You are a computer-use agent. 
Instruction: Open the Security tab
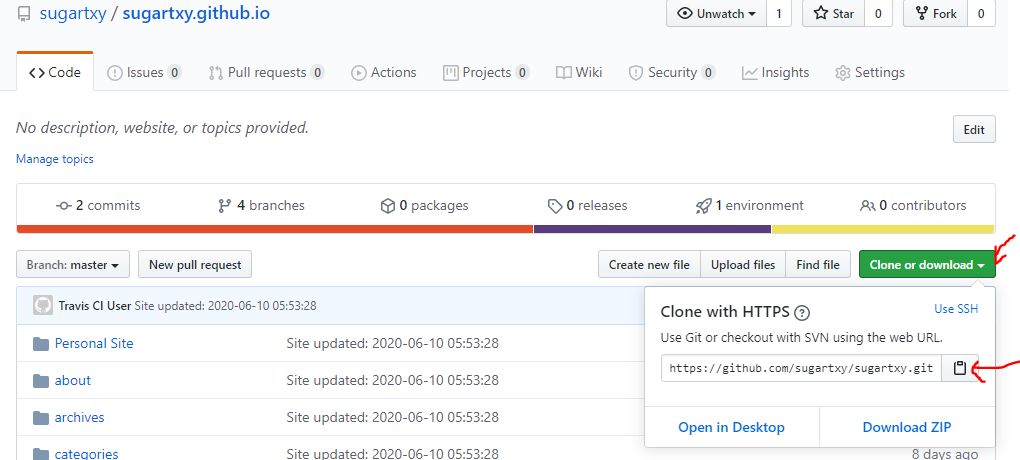click(x=672, y=72)
